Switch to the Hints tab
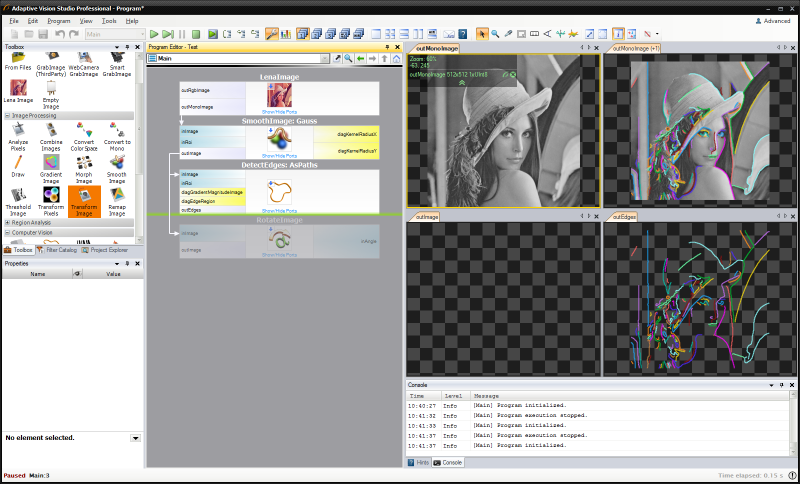Screen dimensions: 800x484 418,463
